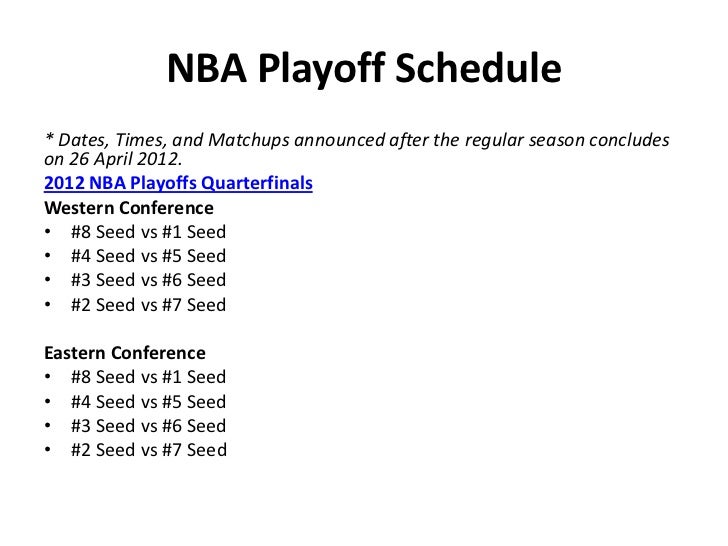Open the 2012 NBA Playoffs Quarterfinals link
This screenshot has width=728, height=546.
pyautogui.click(x=178, y=183)
